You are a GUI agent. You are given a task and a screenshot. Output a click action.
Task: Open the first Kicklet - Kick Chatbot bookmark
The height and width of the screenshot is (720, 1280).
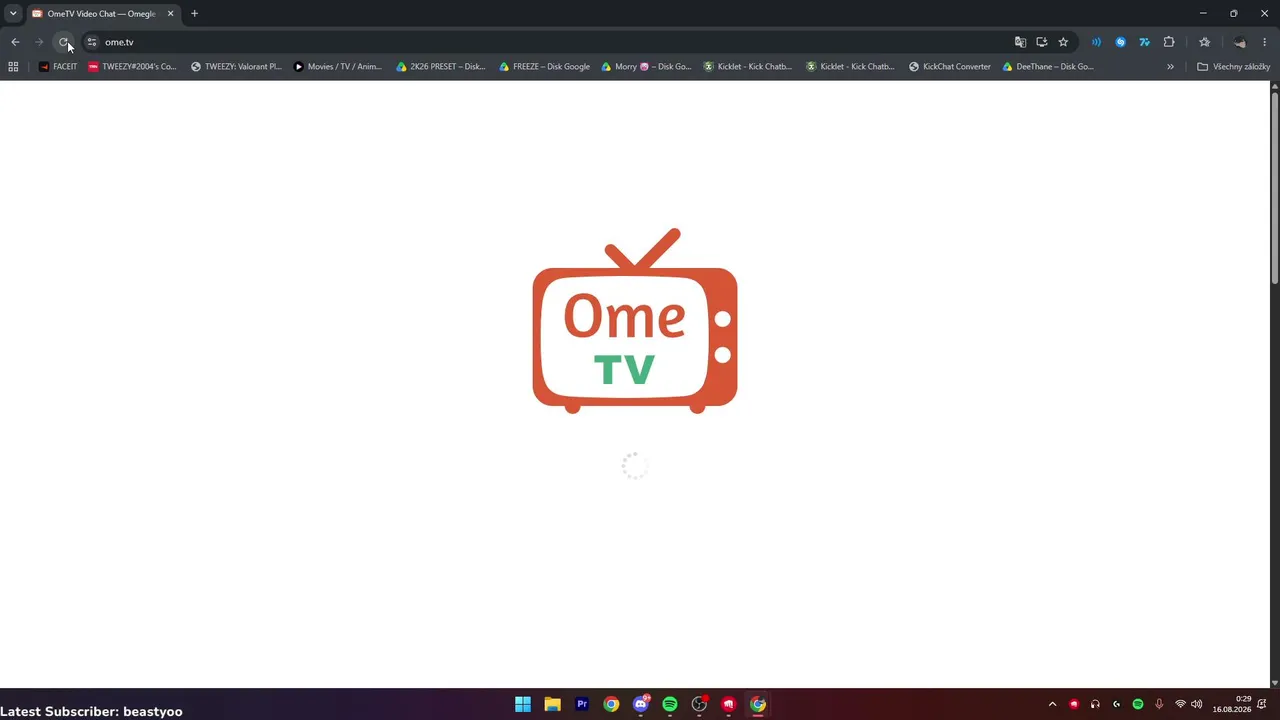(x=748, y=67)
